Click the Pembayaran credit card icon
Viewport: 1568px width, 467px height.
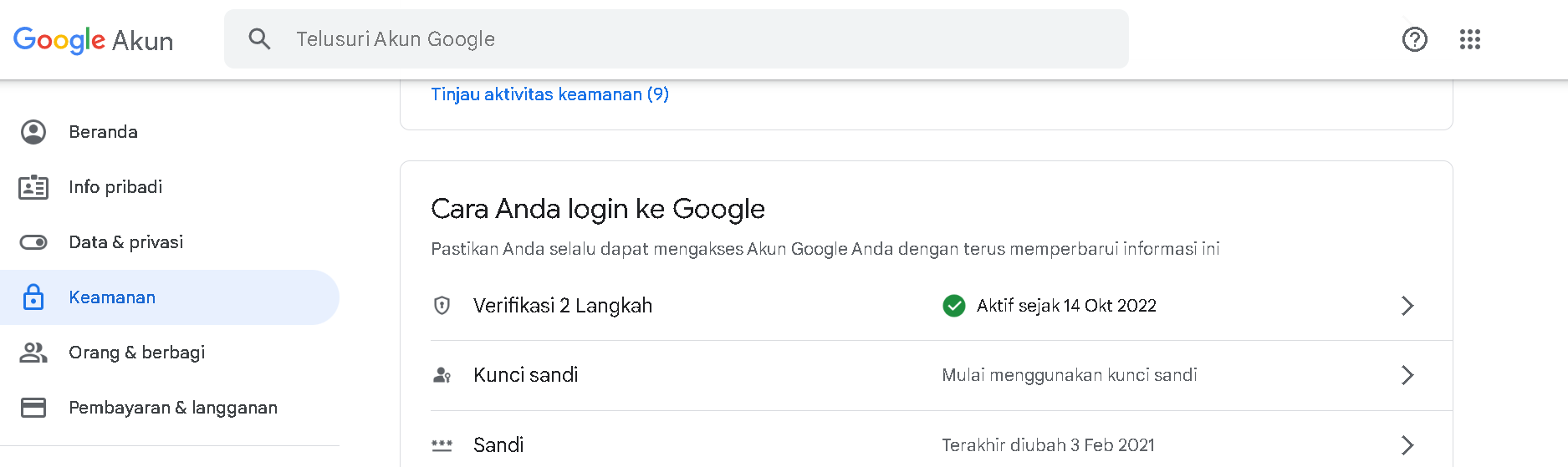pyautogui.click(x=33, y=408)
